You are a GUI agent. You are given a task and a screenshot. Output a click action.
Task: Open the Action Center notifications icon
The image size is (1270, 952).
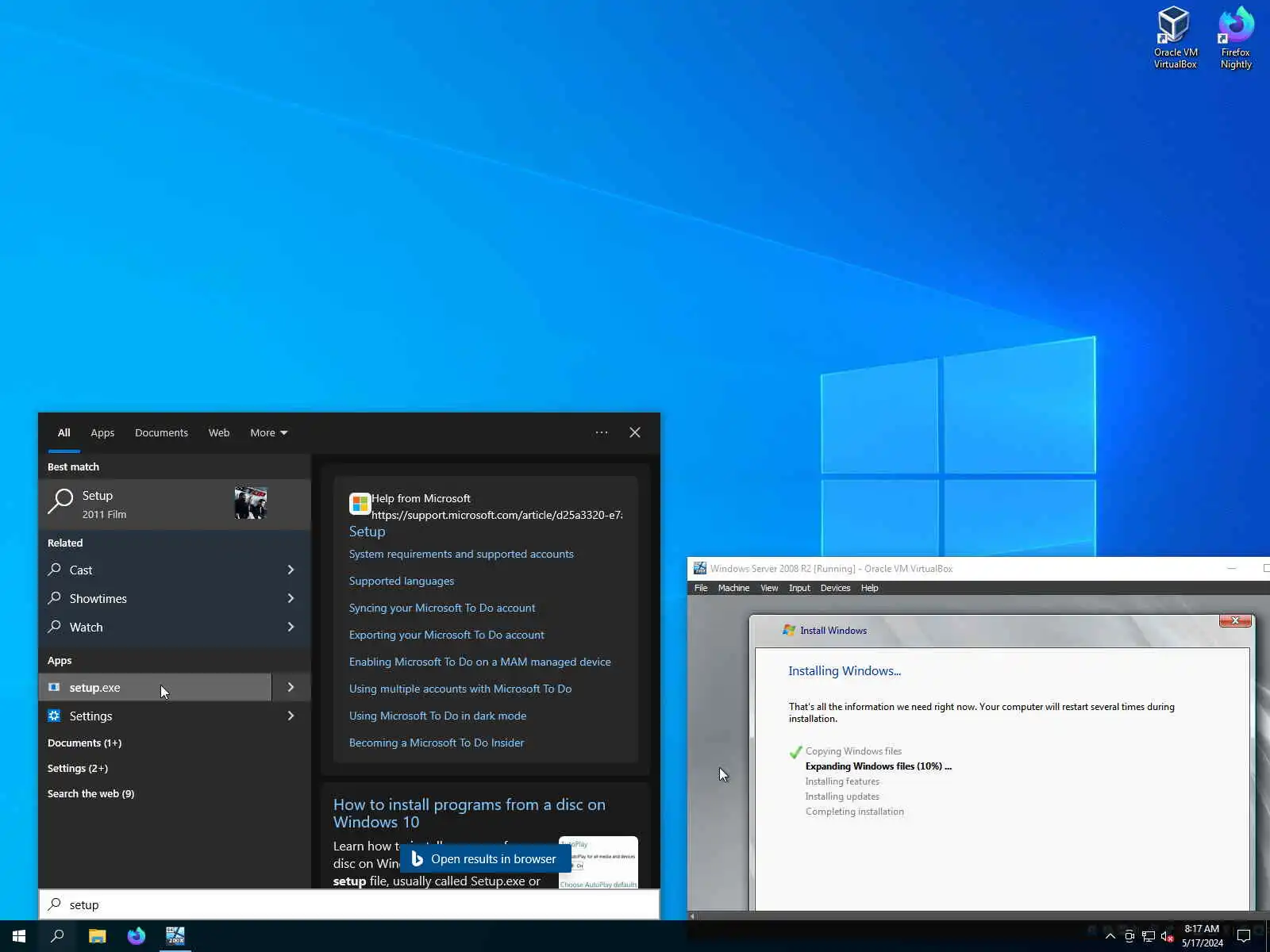pyautogui.click(x=1244, y=936)
